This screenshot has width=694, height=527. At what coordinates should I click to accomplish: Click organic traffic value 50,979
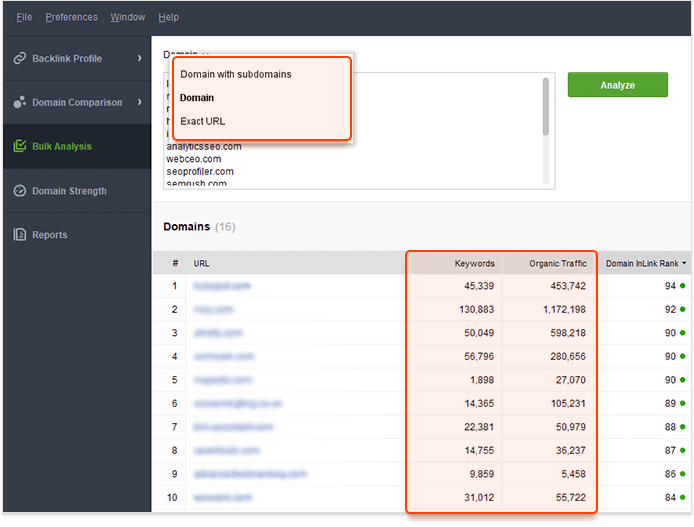click(571, 427)
